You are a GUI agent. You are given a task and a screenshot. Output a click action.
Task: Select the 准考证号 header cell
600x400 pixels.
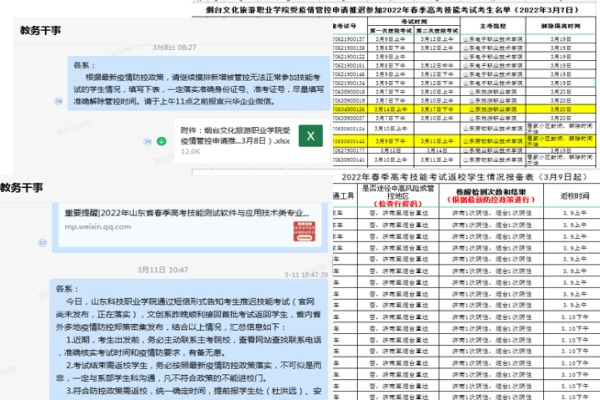pos(349,26)
